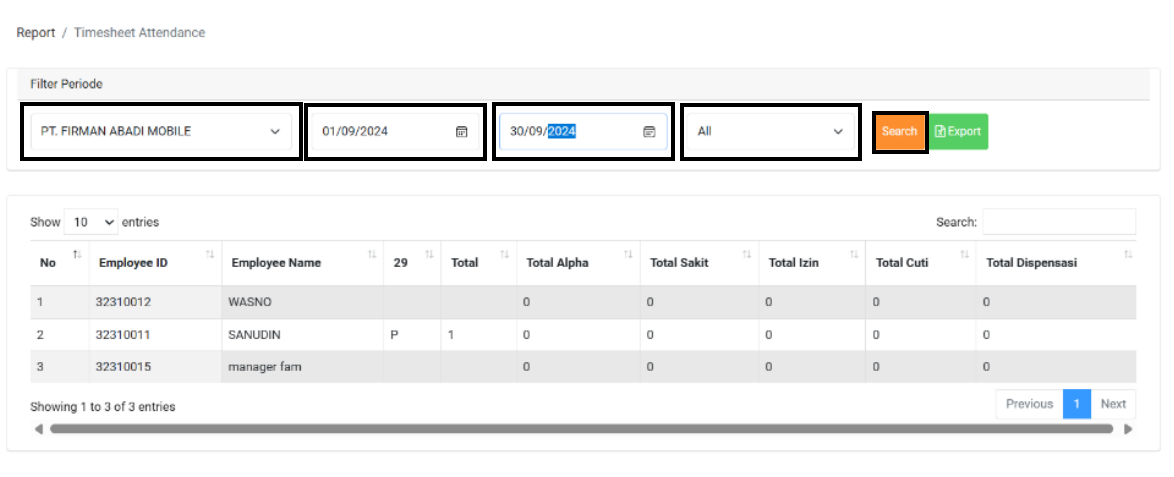
Task: Open calendar picker for start date 01/09/2024
Action: [x=461, y=131]
